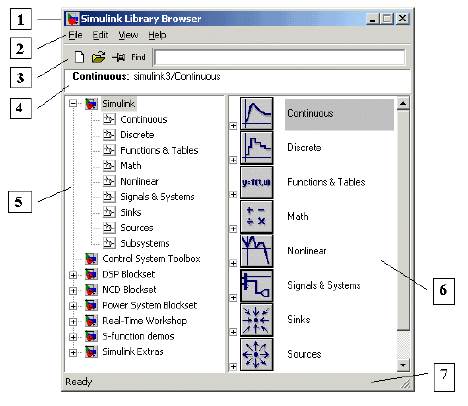Expand the Continuous library in the right pane

point(233,126)
